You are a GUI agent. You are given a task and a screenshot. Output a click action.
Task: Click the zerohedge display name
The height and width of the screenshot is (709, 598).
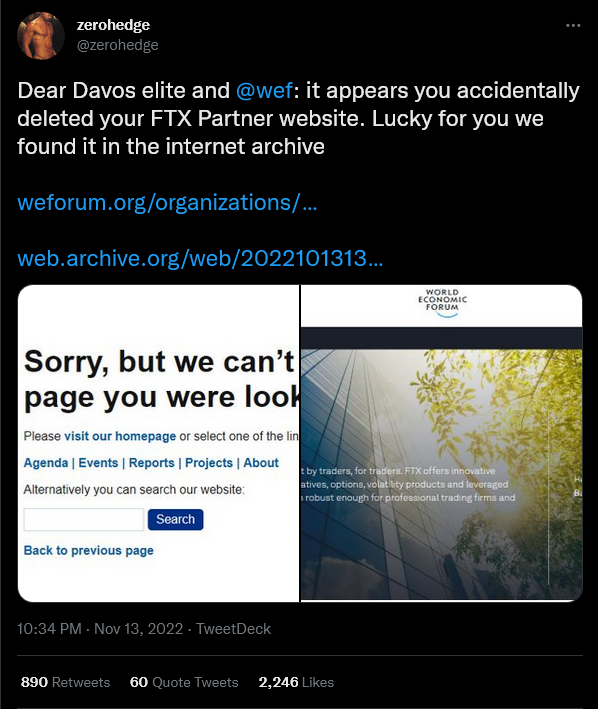(113, 25)
